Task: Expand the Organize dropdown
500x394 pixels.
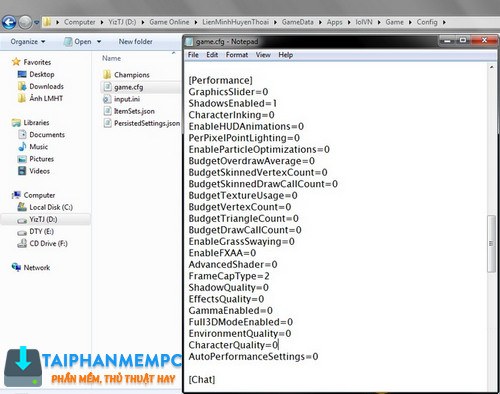Action: click(28, 42)
